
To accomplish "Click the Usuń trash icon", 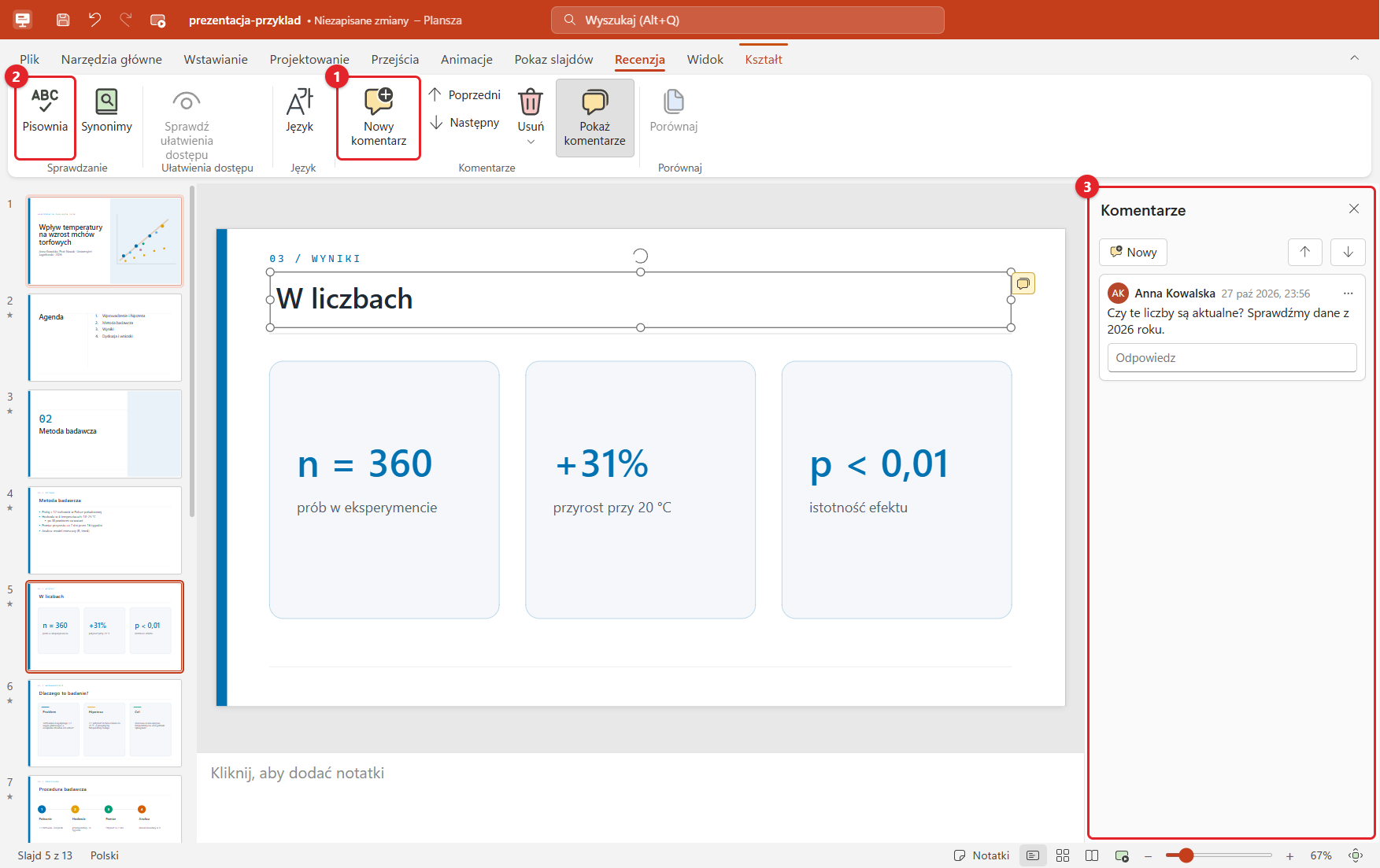I will (531, 102).
